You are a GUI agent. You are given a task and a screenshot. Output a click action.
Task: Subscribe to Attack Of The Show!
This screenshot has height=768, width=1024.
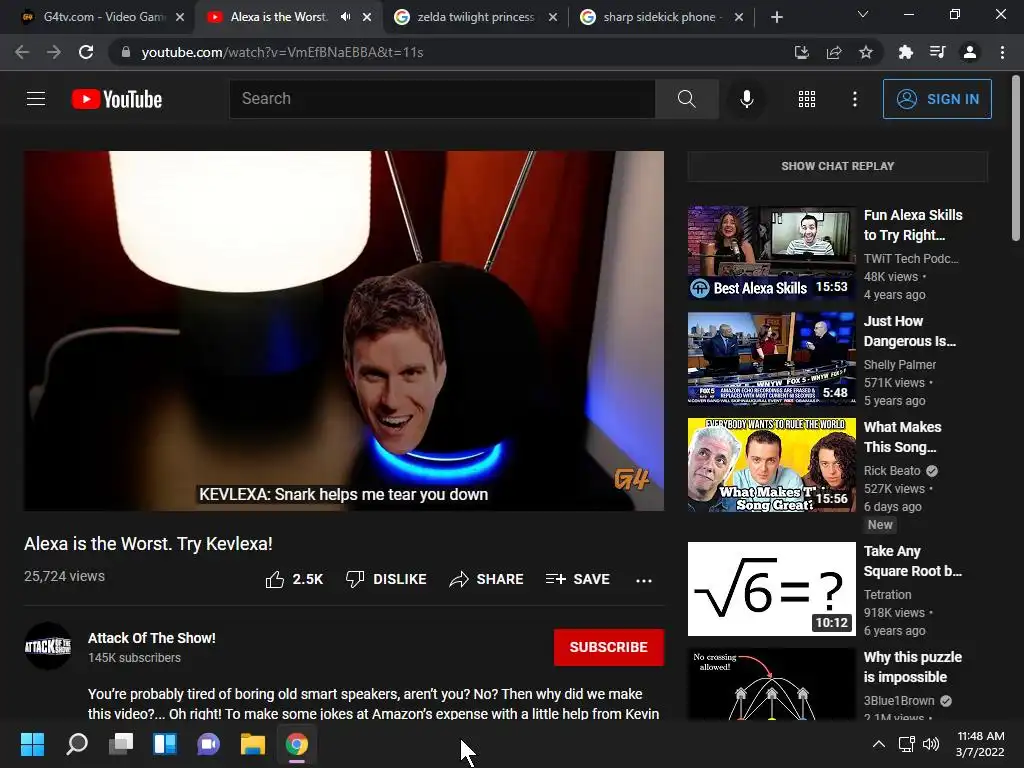[x=609, y=647]
